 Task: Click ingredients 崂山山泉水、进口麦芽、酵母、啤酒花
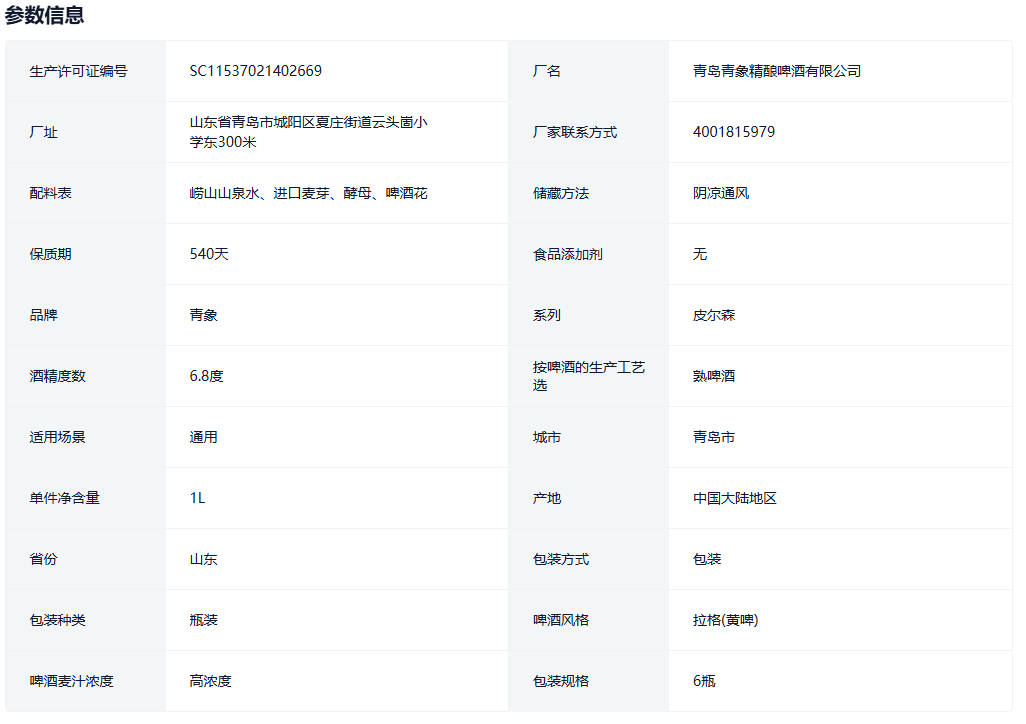click(x=309, y=192)
